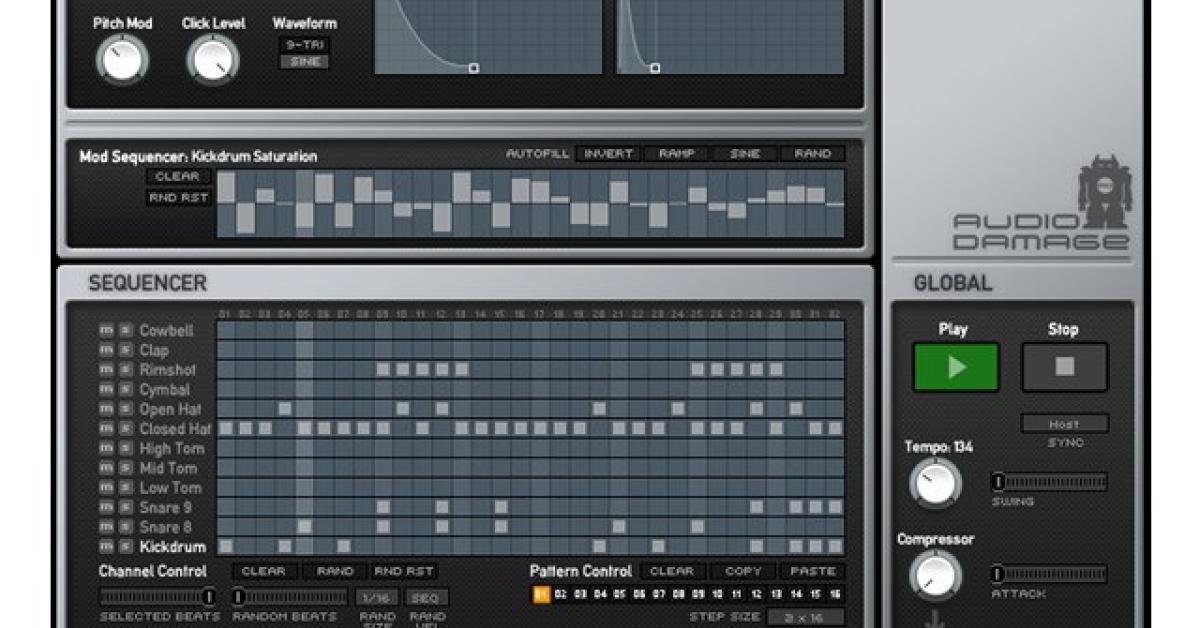Click the Swing slider
This screenshot has height=628, width=1200.
tap(1049, 482)
